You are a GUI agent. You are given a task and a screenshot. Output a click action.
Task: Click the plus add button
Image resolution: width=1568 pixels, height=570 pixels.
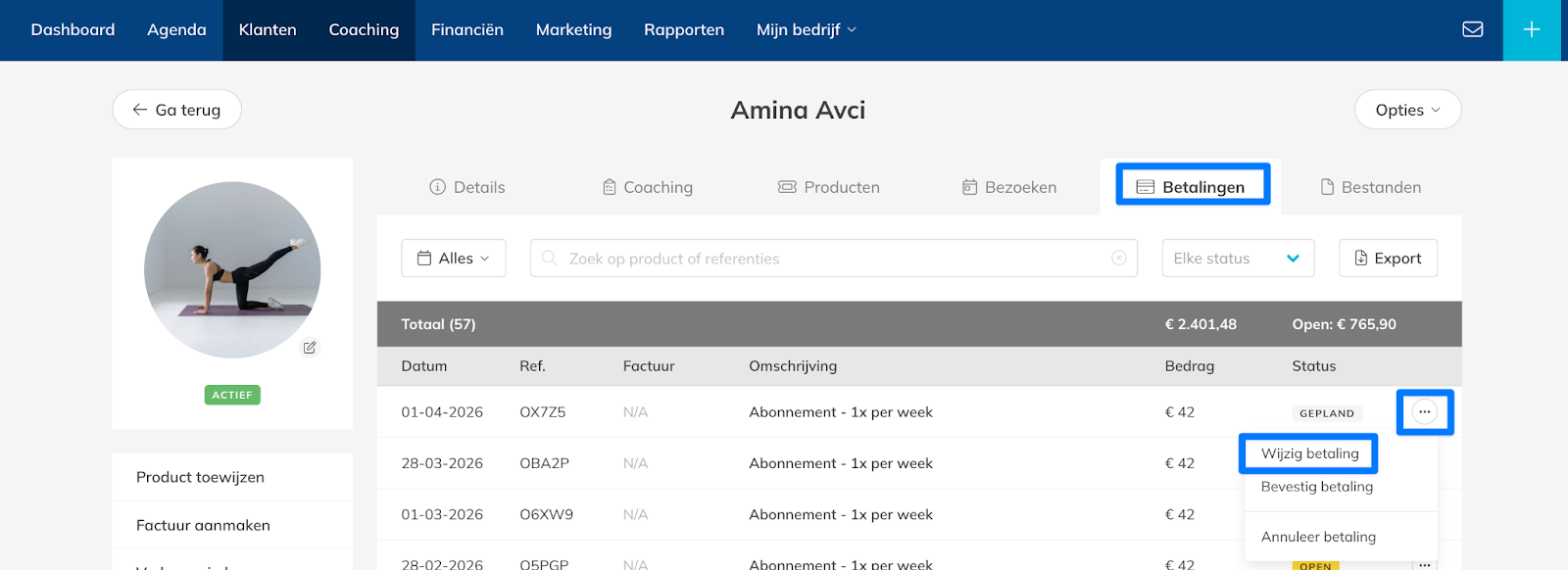[x=1531, y=29]
